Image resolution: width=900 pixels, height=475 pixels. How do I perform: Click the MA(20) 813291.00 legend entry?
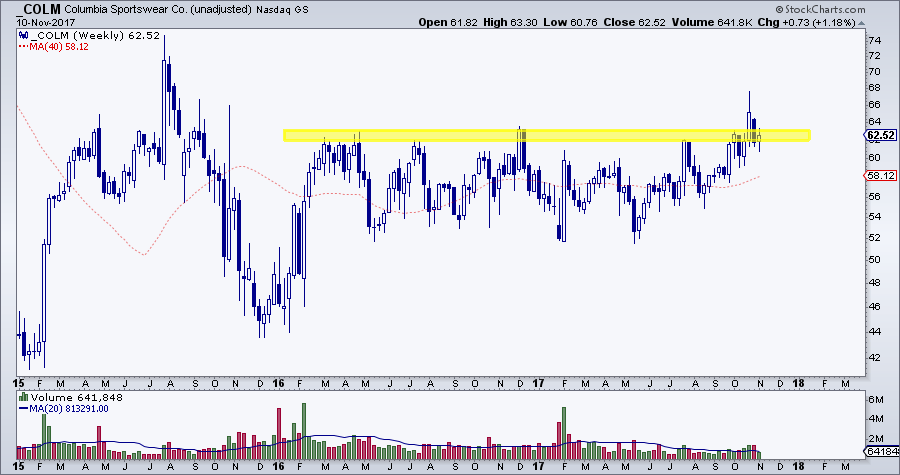click(64, 409)
